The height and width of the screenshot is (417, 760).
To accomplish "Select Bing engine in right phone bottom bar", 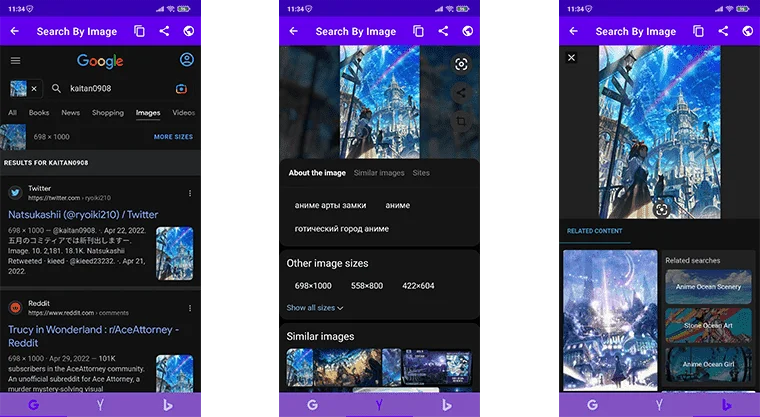I will [x=726, y=405].
